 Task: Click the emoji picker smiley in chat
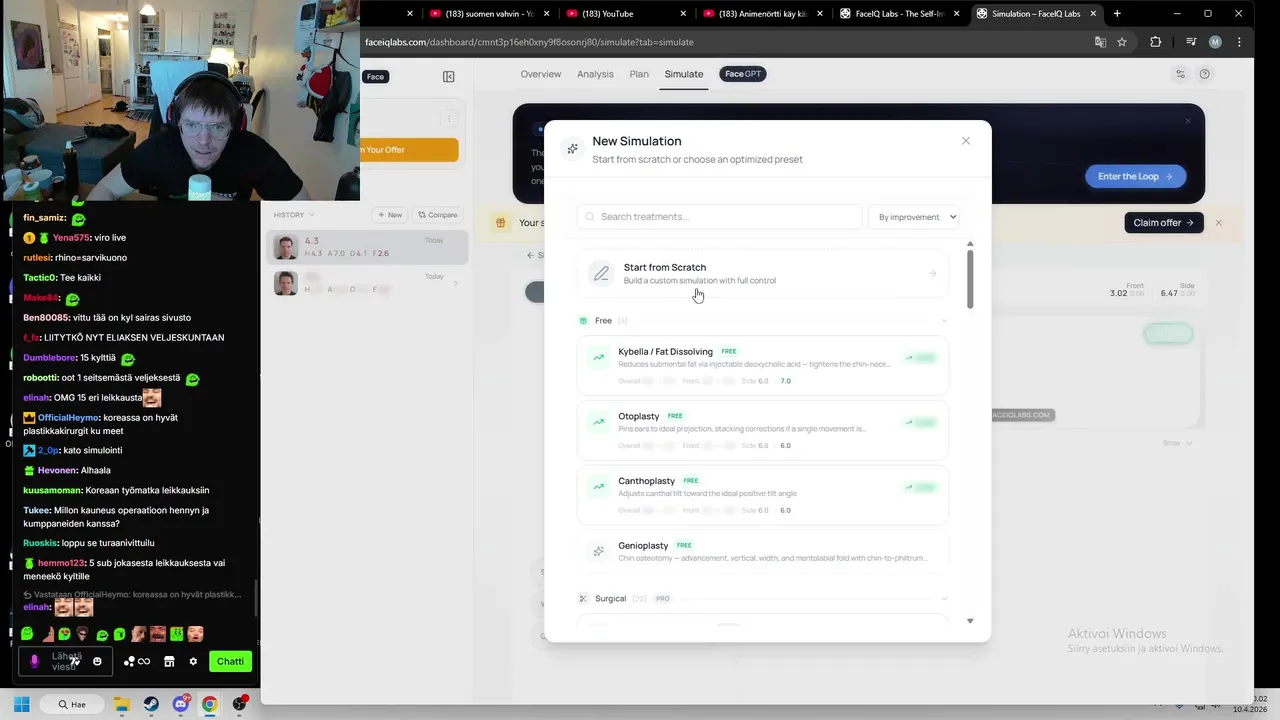pyautogui.click(x=97, y=661)
